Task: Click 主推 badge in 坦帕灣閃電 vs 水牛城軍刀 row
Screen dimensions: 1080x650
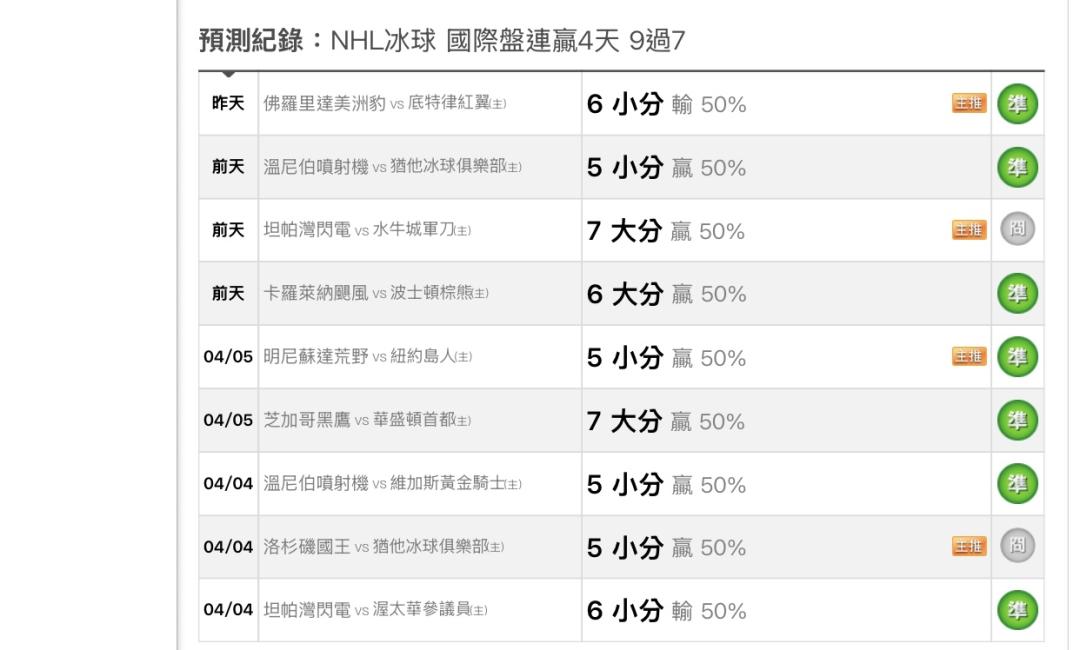Action: click(x=969, y=230)
